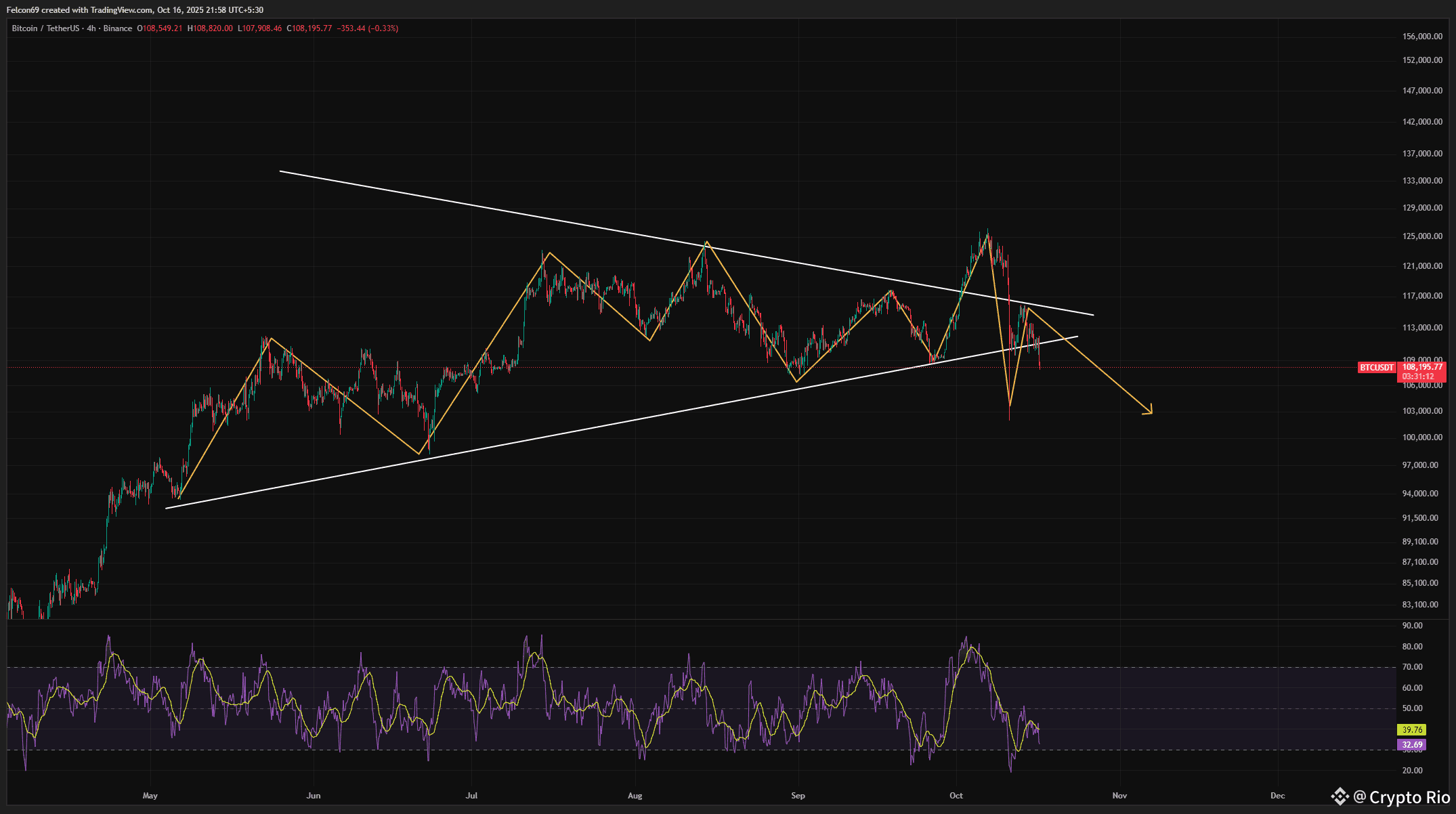The width and height of the screenshot is (1456, 814).
Task: Click the Felcon69 TradingView attribution text
Action: coord(135,10)
